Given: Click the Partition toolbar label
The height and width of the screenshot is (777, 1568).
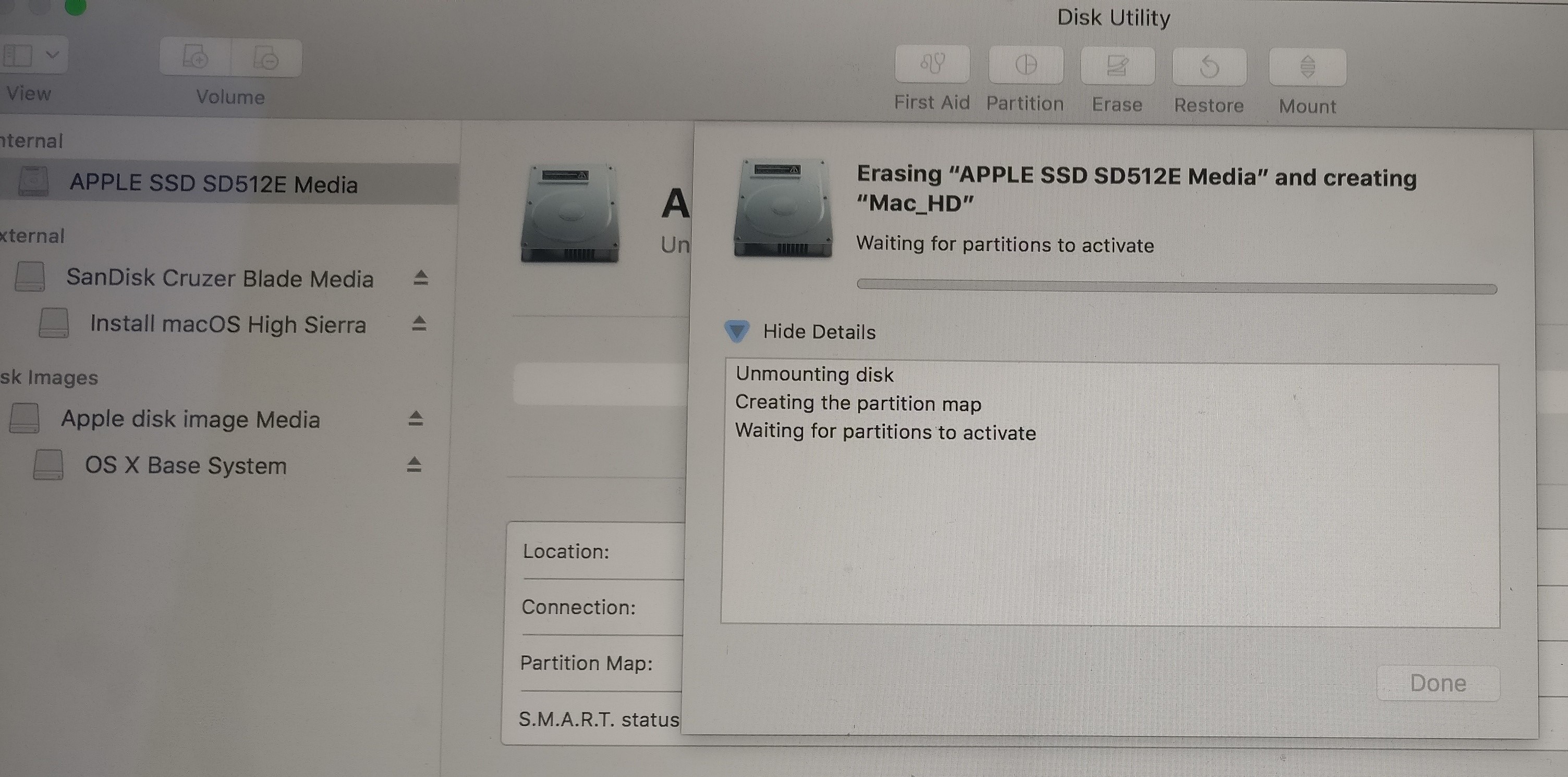Looking at the screenshot, I should tap(1025, 103).
